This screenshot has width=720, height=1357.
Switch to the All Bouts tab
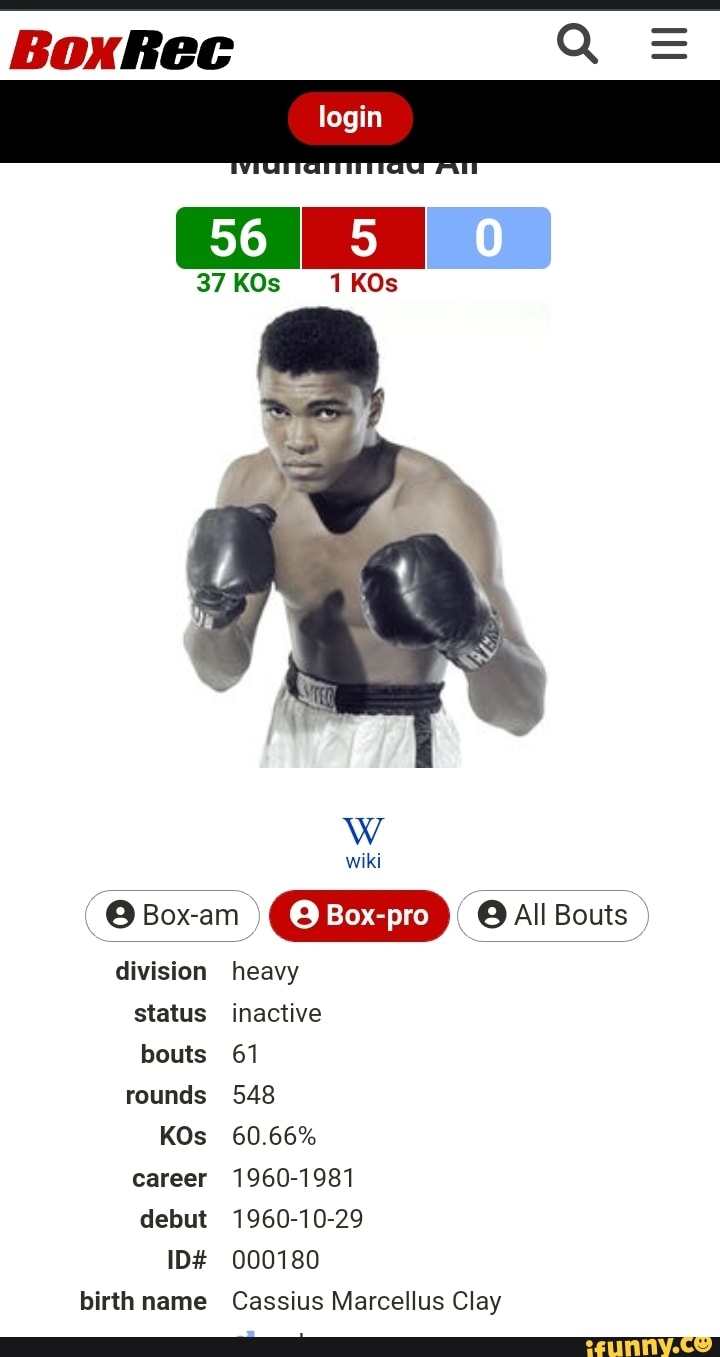pos(553,915)
